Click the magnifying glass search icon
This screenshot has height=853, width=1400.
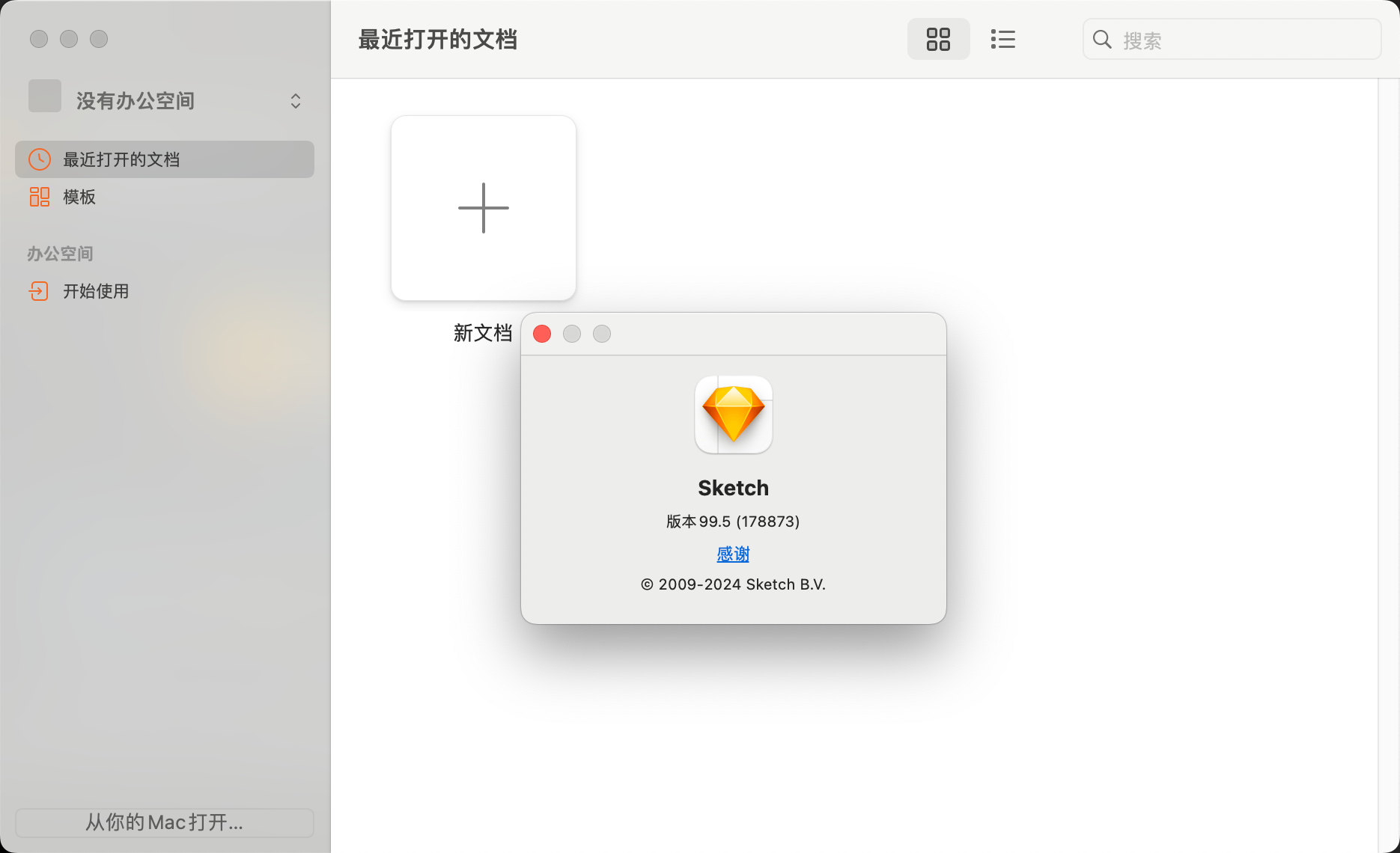click(1102, 39)
